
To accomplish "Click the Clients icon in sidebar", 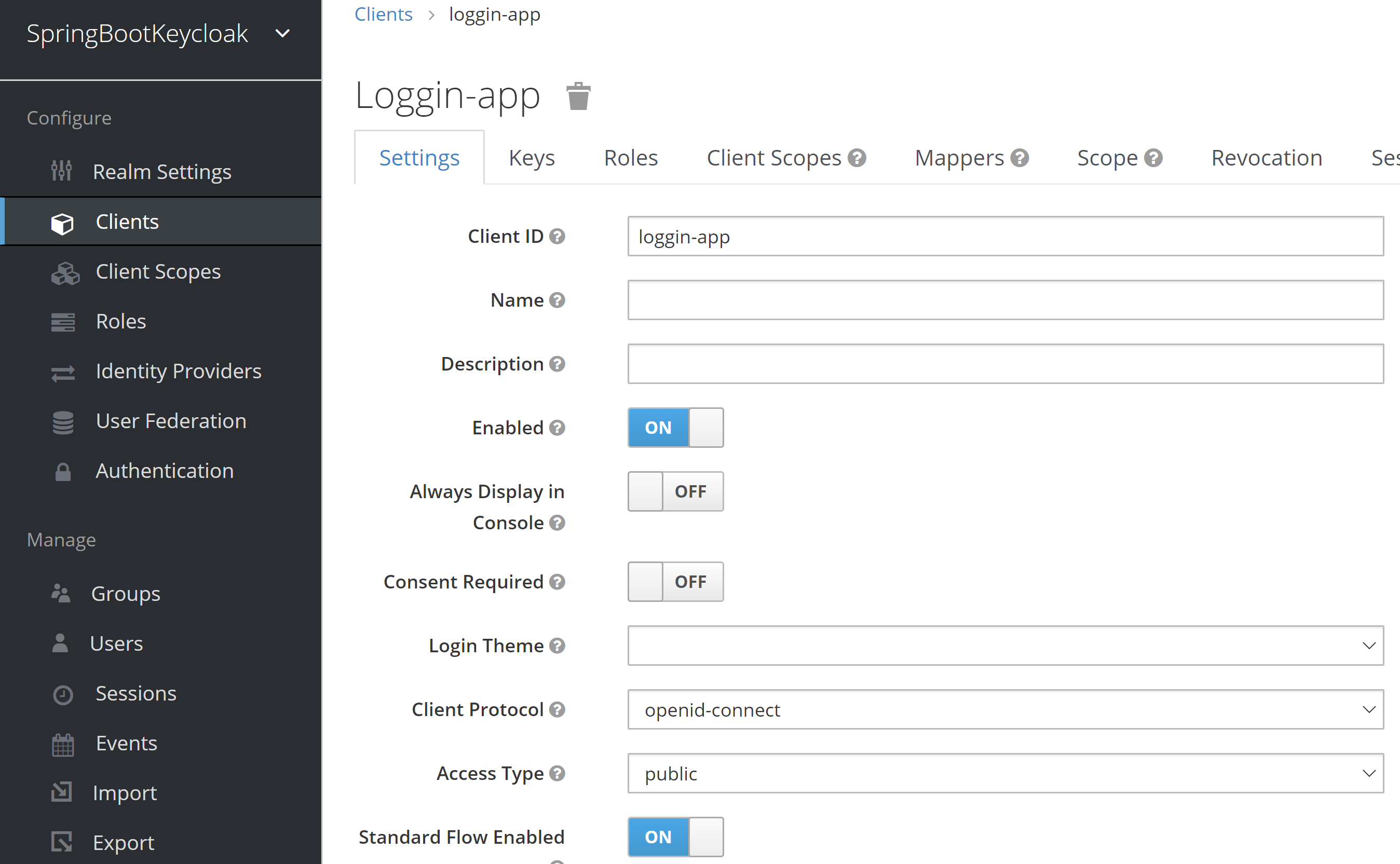I will tap(63, 221).
